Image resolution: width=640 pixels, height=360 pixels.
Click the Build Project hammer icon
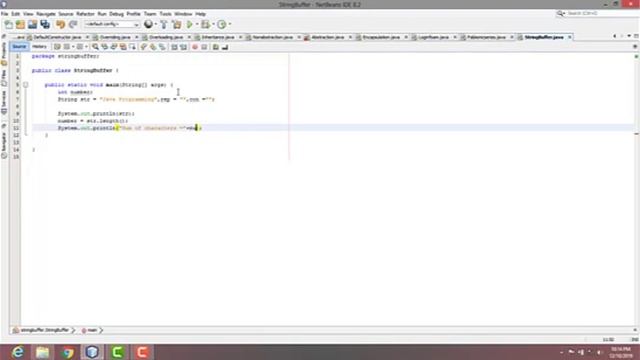tap(164, 24)
